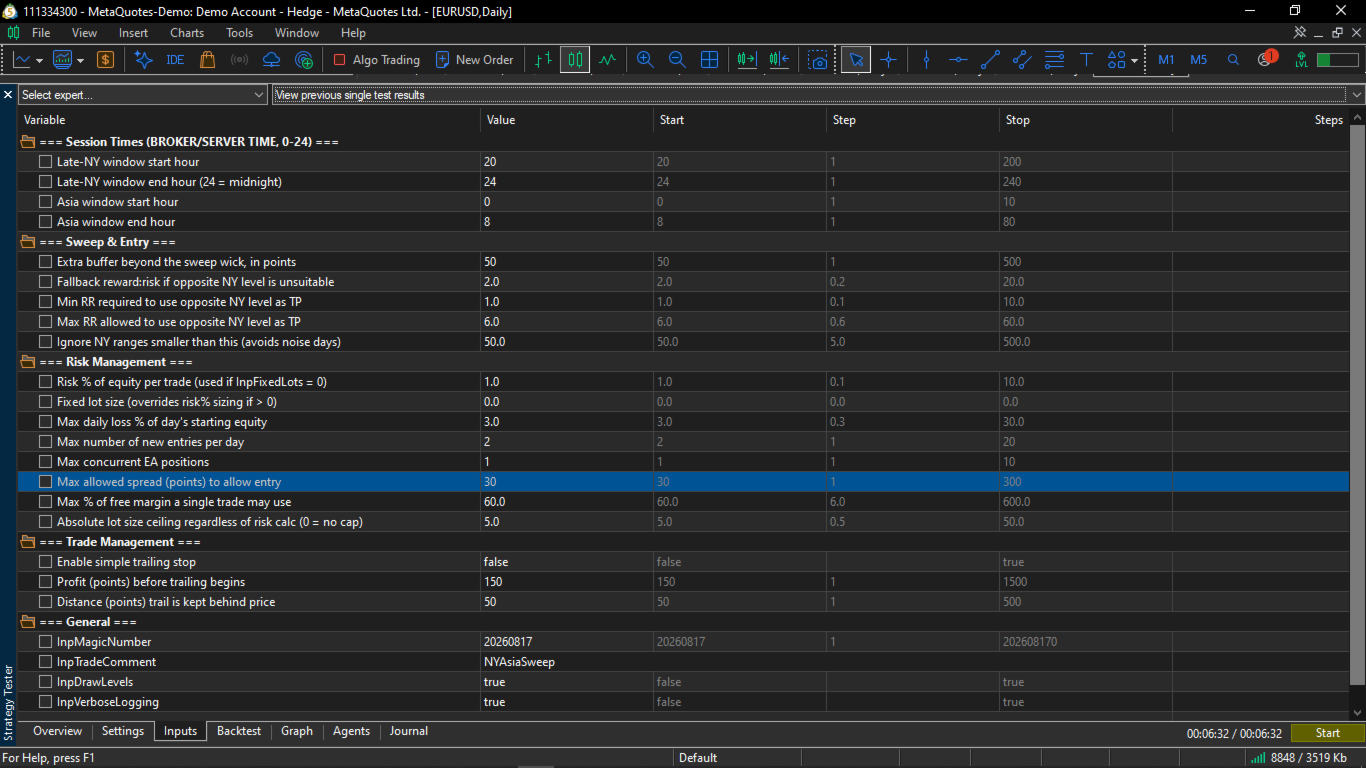The width and height of the screenshot is (1366, 768).
Task: Draw a vertical line tool
Action: 926,60
